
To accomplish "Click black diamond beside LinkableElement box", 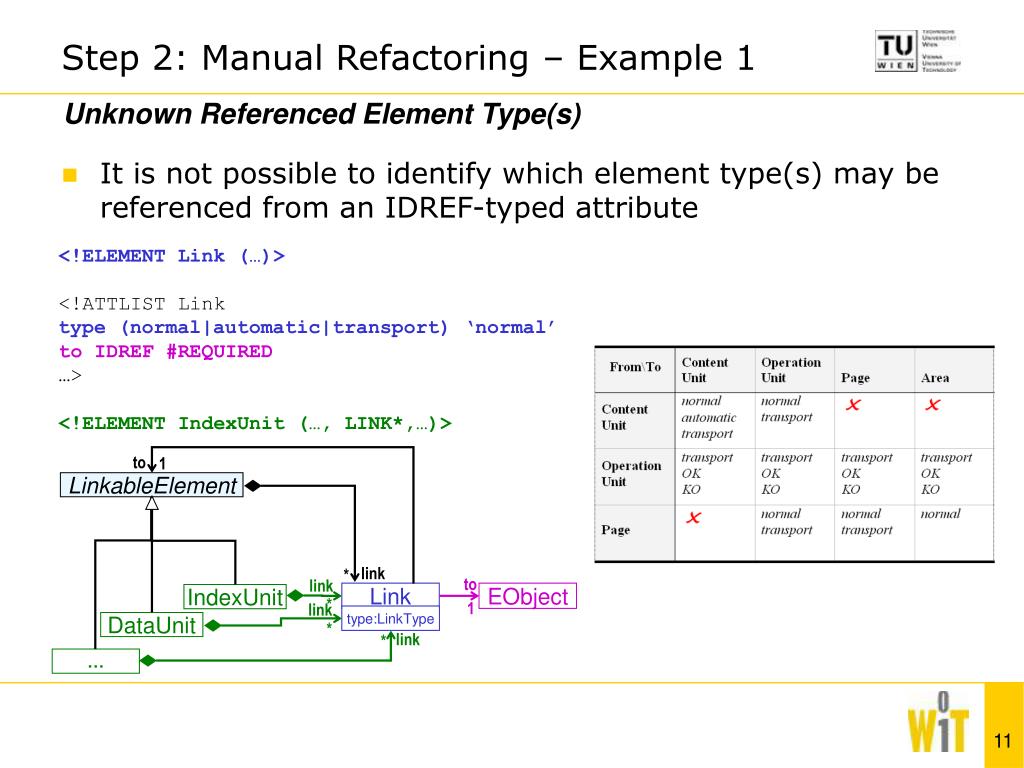I will click(x=253, y=486).
